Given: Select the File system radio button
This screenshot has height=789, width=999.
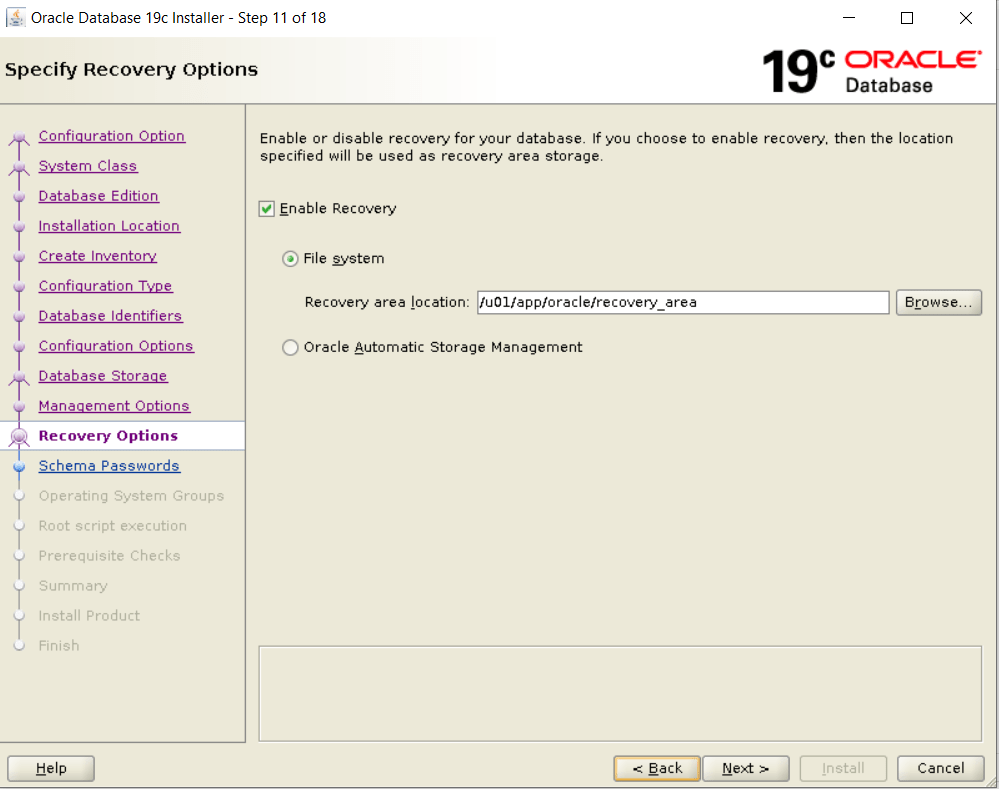Looking at the screenshot, I should 290,259.
